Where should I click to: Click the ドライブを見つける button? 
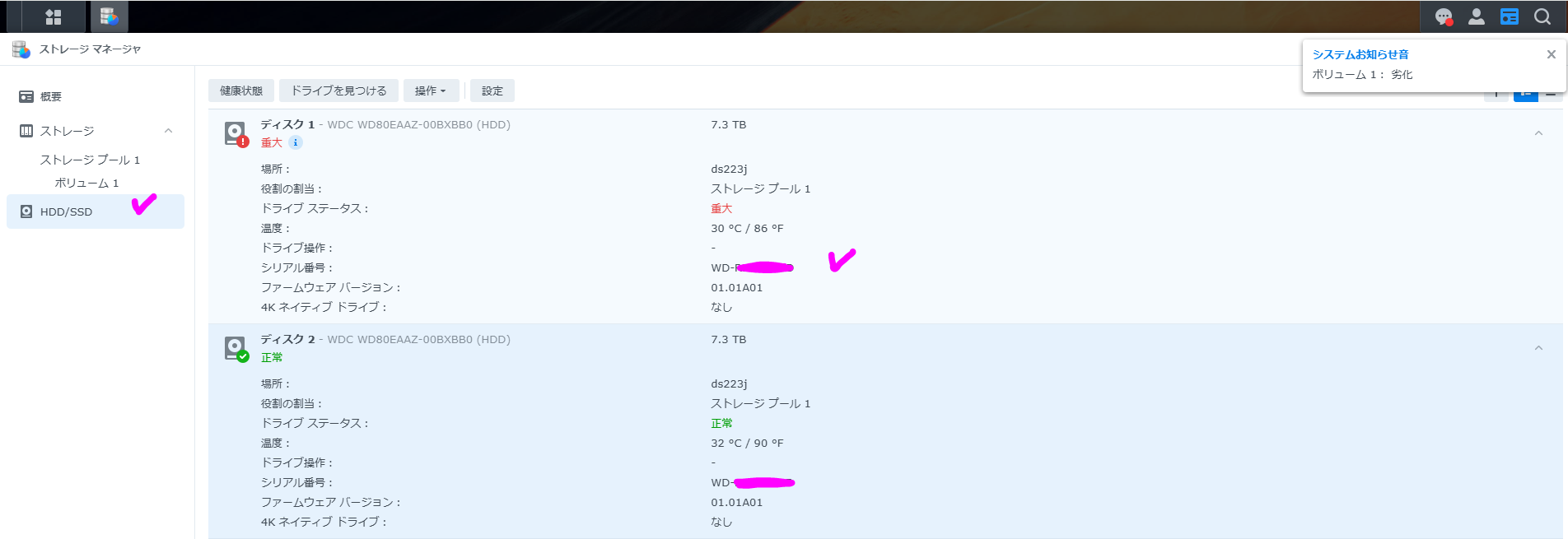point(338,91)
